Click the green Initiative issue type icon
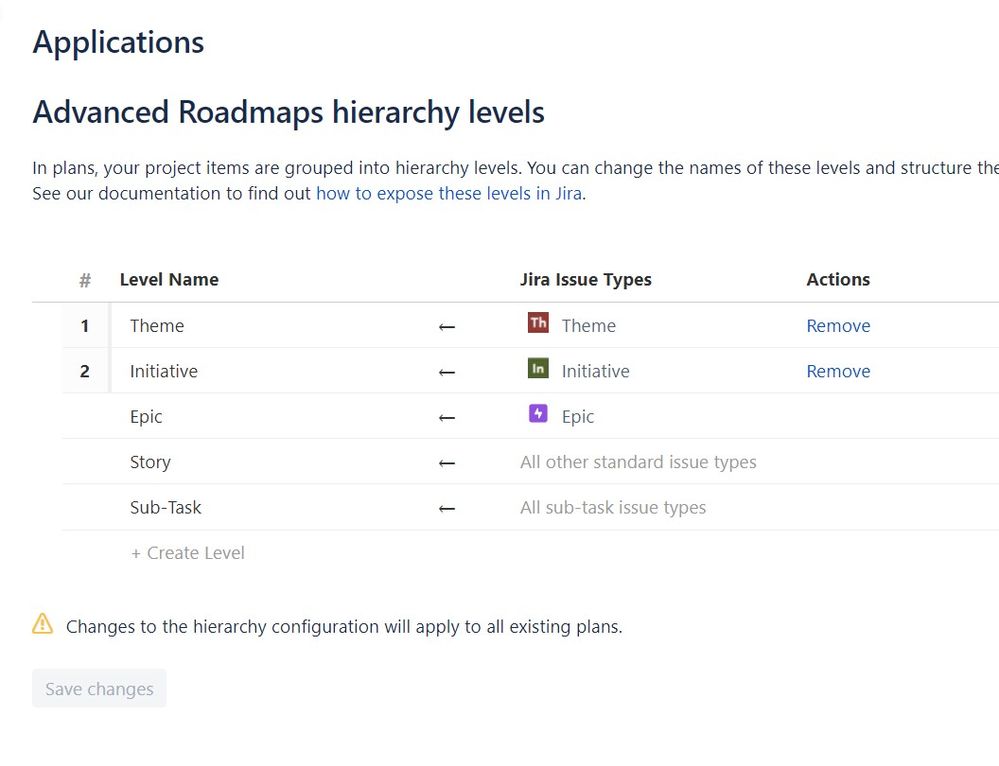The image size is (999, 766). click(538, 368)
